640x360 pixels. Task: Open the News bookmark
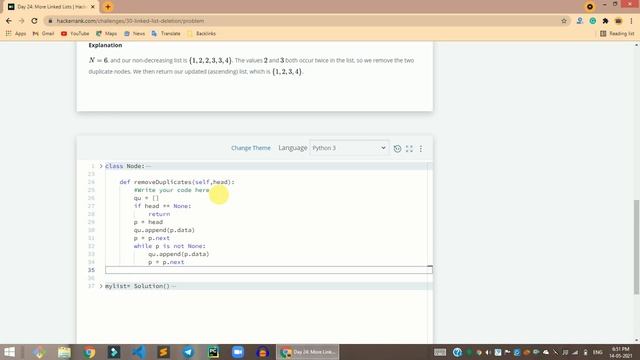135,33
